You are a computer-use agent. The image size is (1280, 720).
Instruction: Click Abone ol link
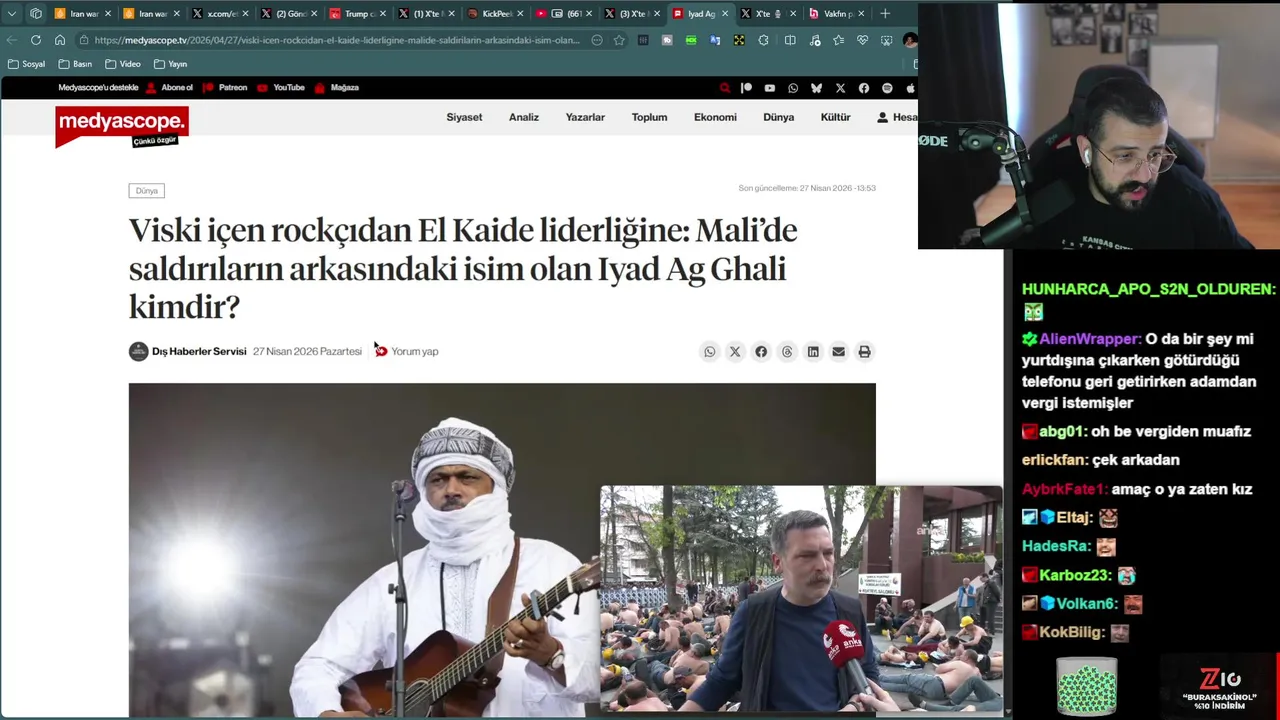(x=170, y=88)
